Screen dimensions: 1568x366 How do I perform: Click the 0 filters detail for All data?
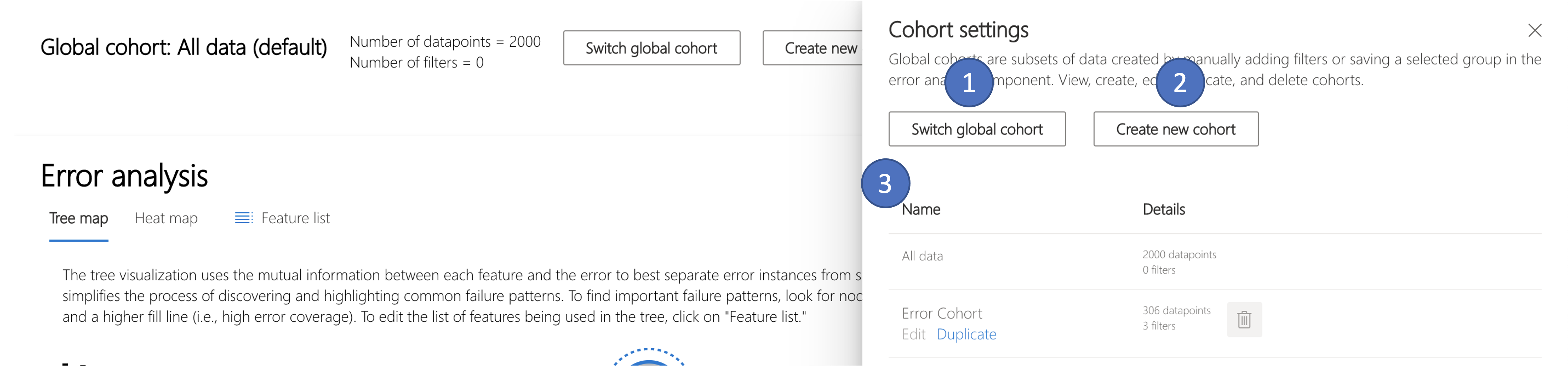pyautogui.click(x=1159, y=270)
